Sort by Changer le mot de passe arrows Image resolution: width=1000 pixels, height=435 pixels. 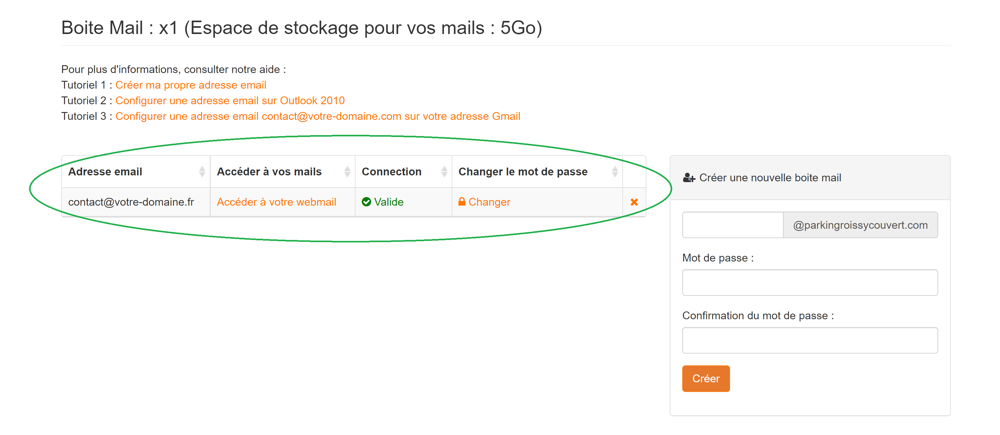615,172
